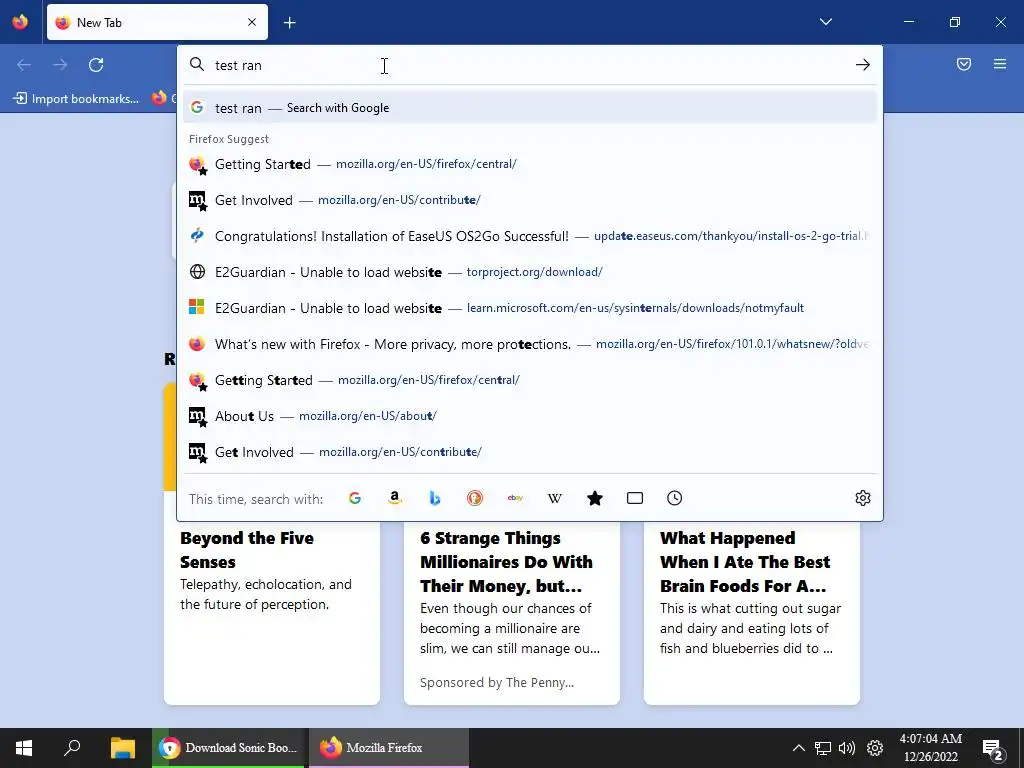This screenshot has width=1024, height=768.
Task: Open the About Us mozilla.org suggestion
Action: (530, 416)
